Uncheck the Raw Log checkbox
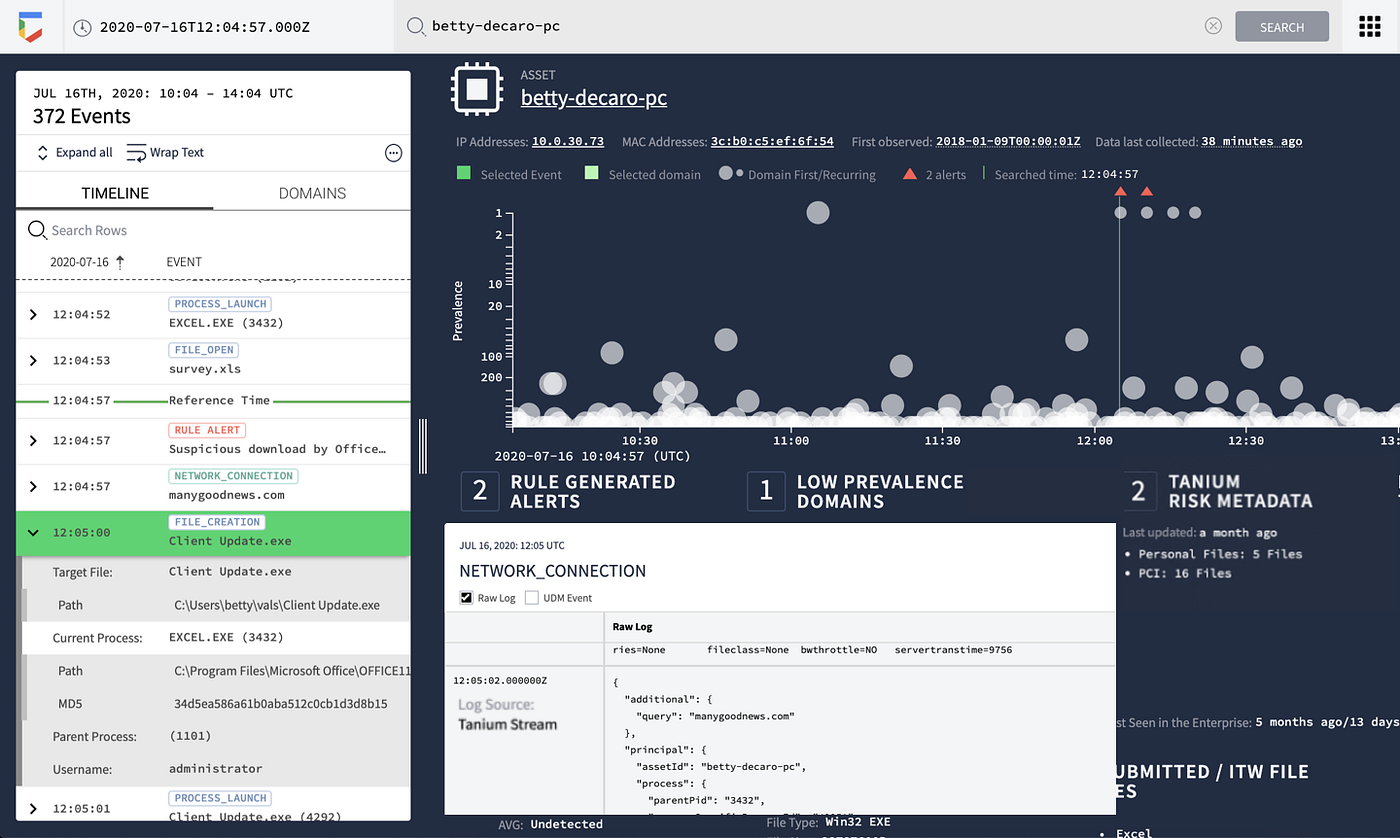 click(x=466, y=598)
